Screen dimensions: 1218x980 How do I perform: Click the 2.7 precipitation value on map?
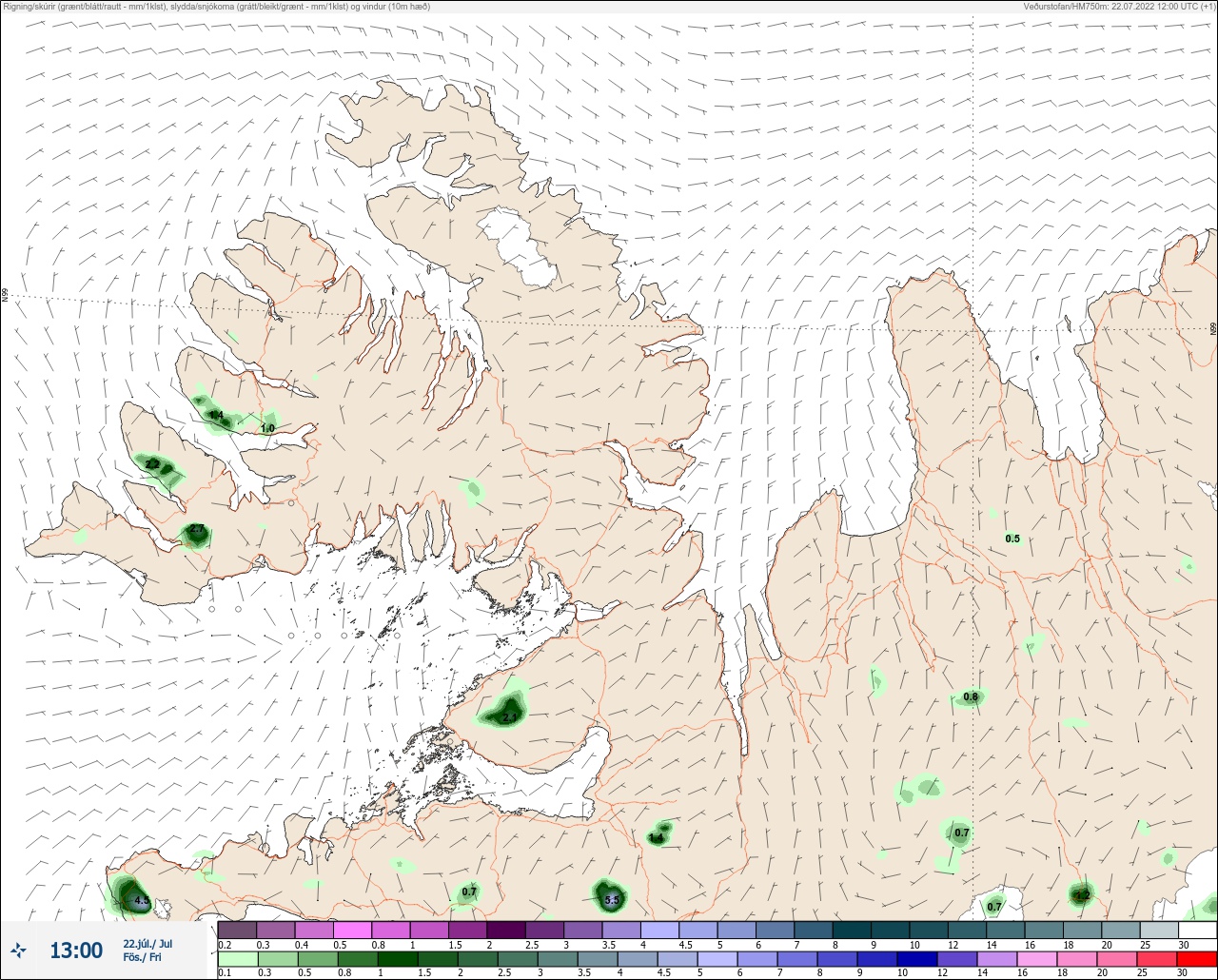(197, 528)
